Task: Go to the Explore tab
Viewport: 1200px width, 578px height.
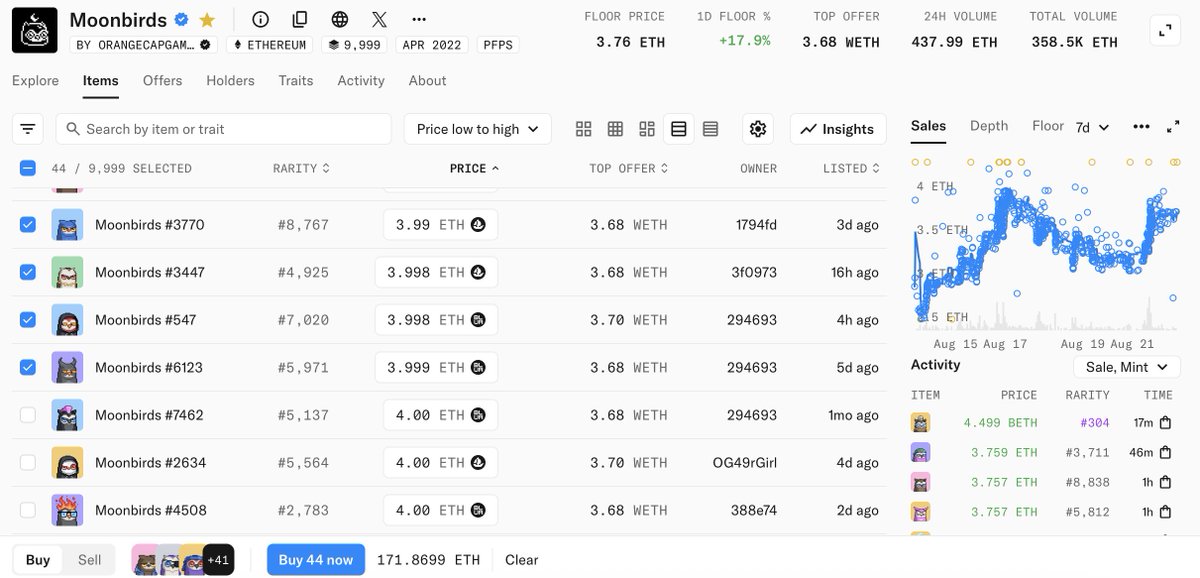Action: [36, 80]
